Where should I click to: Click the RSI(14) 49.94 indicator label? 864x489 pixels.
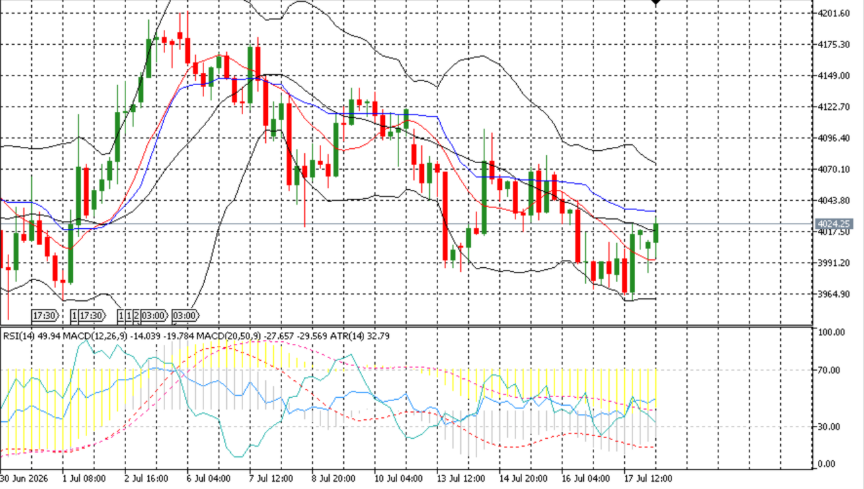31,336
